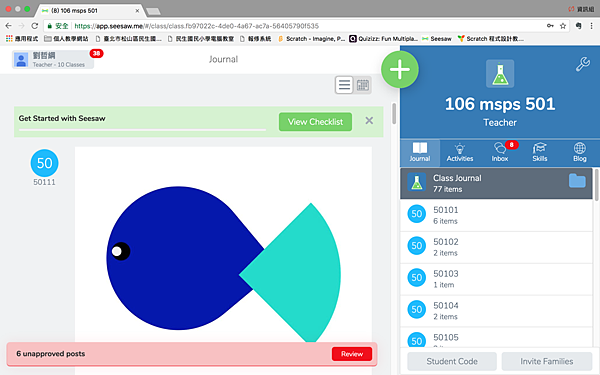The width and height of the screenshot is (600, 375).
Task: Bookmark page with the star icon
Action: click(x=562, y=26)
